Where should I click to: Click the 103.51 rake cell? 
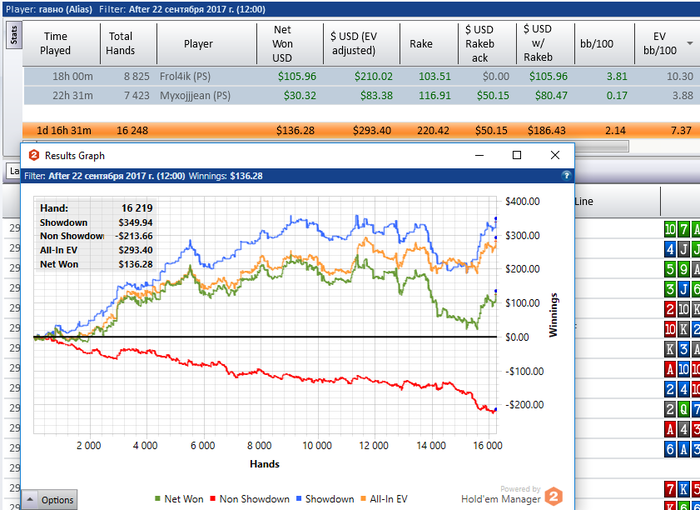pyautogui.click(x=435, y=76)
